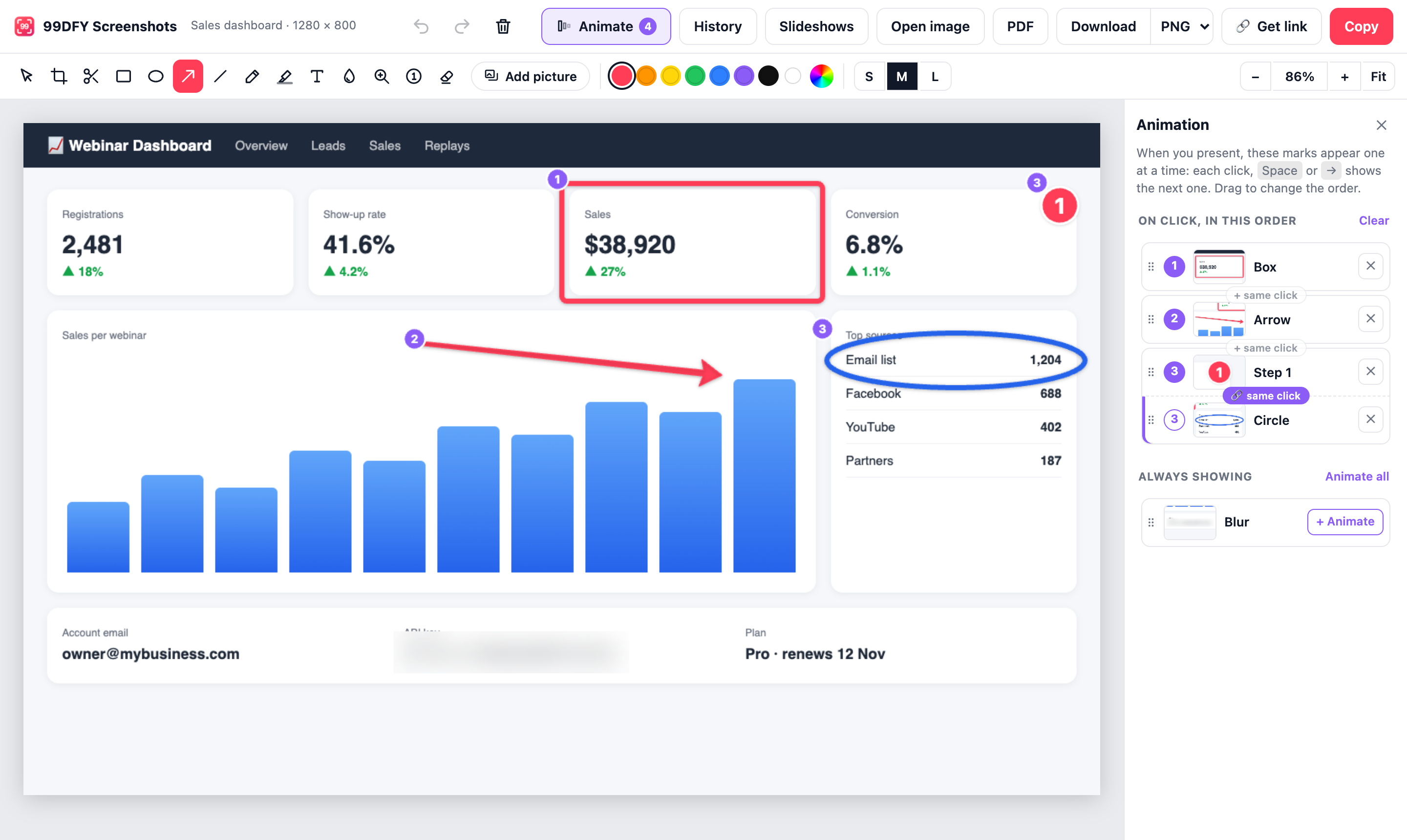Viewport: 1407px width, 840px height.
Task: Pick the orange color swatch
Action: pos(646,76)
